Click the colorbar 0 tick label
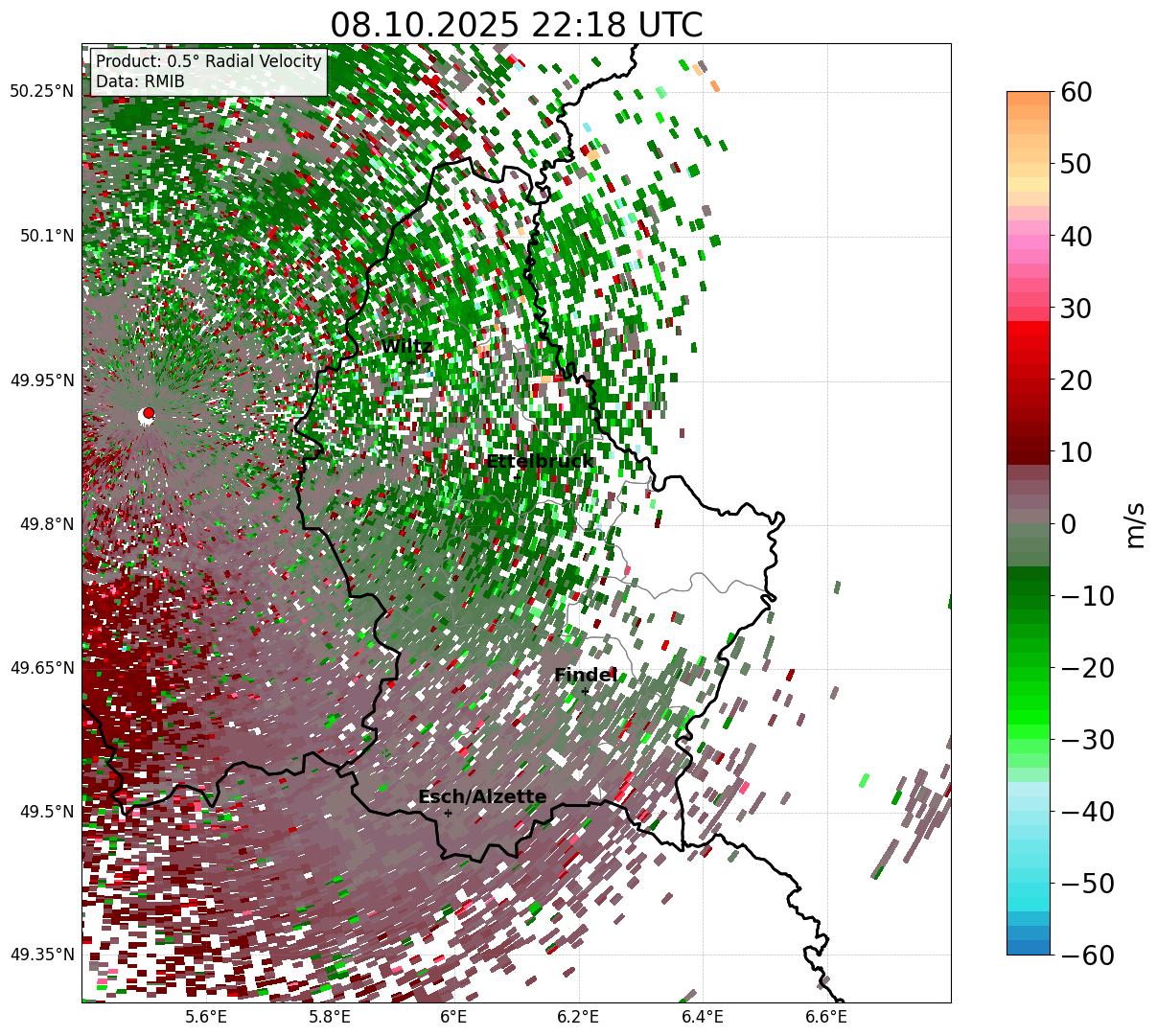Viewport: 1157px width, 1036px height. 1067,523
